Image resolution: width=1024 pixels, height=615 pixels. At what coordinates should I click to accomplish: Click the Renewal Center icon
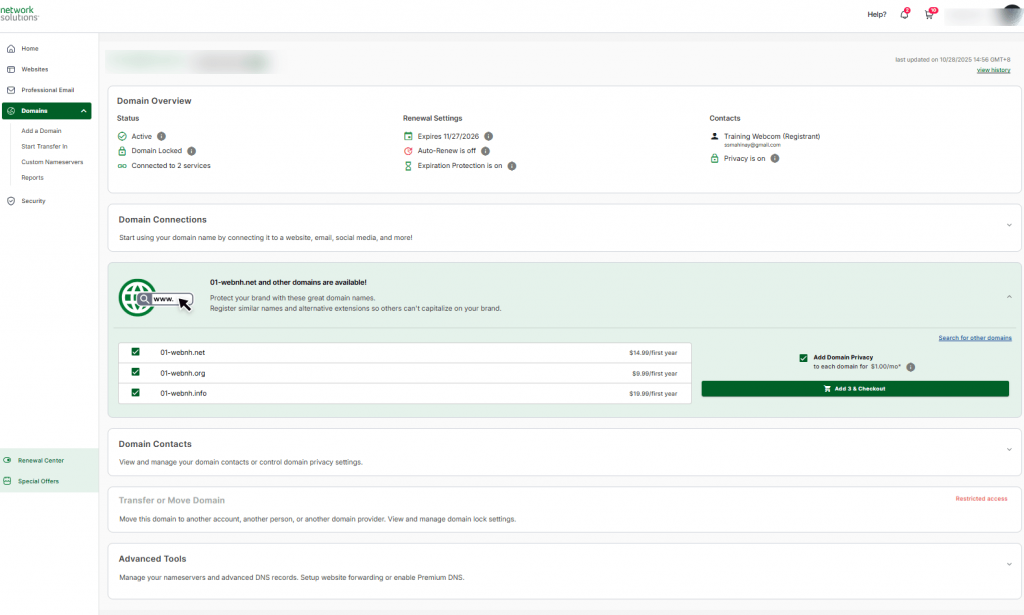coord(9,460)
